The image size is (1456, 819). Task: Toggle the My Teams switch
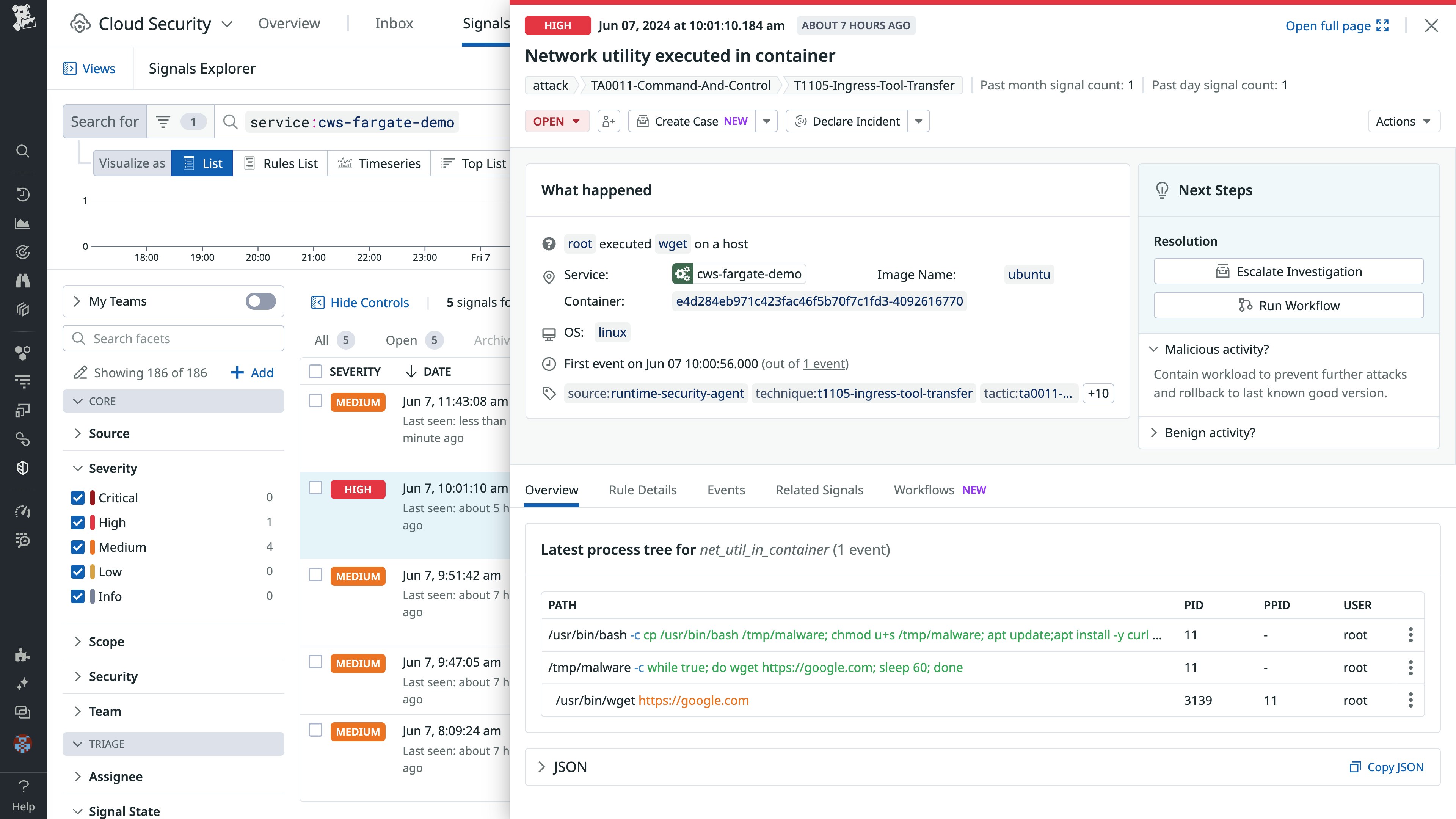point(260,301)
